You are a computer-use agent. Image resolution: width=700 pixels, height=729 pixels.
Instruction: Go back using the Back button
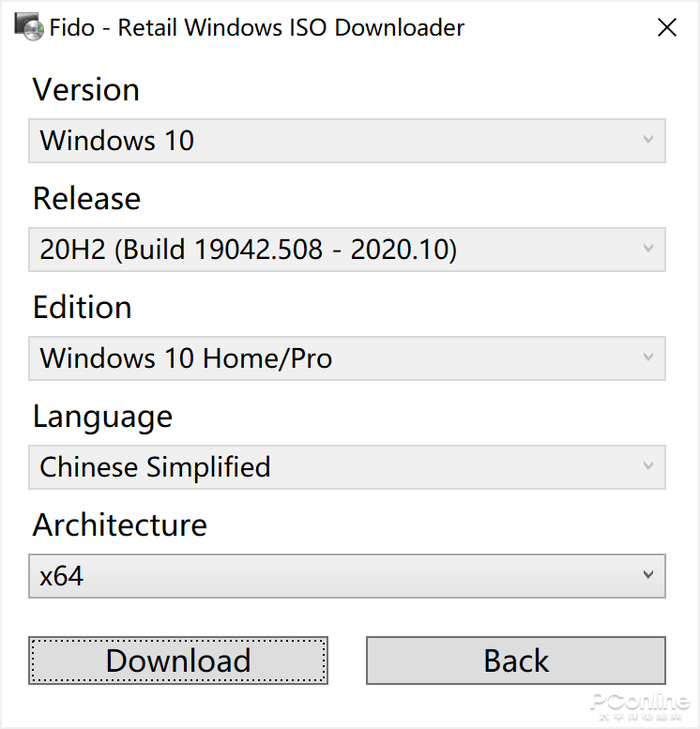pos(516,661)
